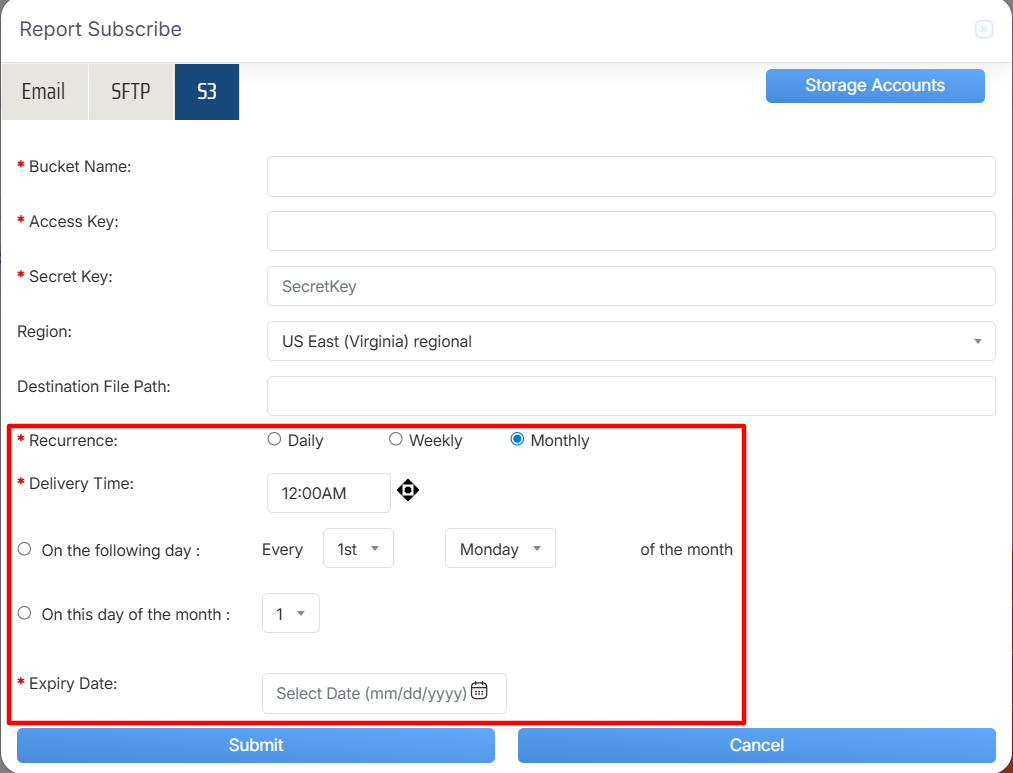Select the S3 tab

pyautogui.click(x=206, y=92)
